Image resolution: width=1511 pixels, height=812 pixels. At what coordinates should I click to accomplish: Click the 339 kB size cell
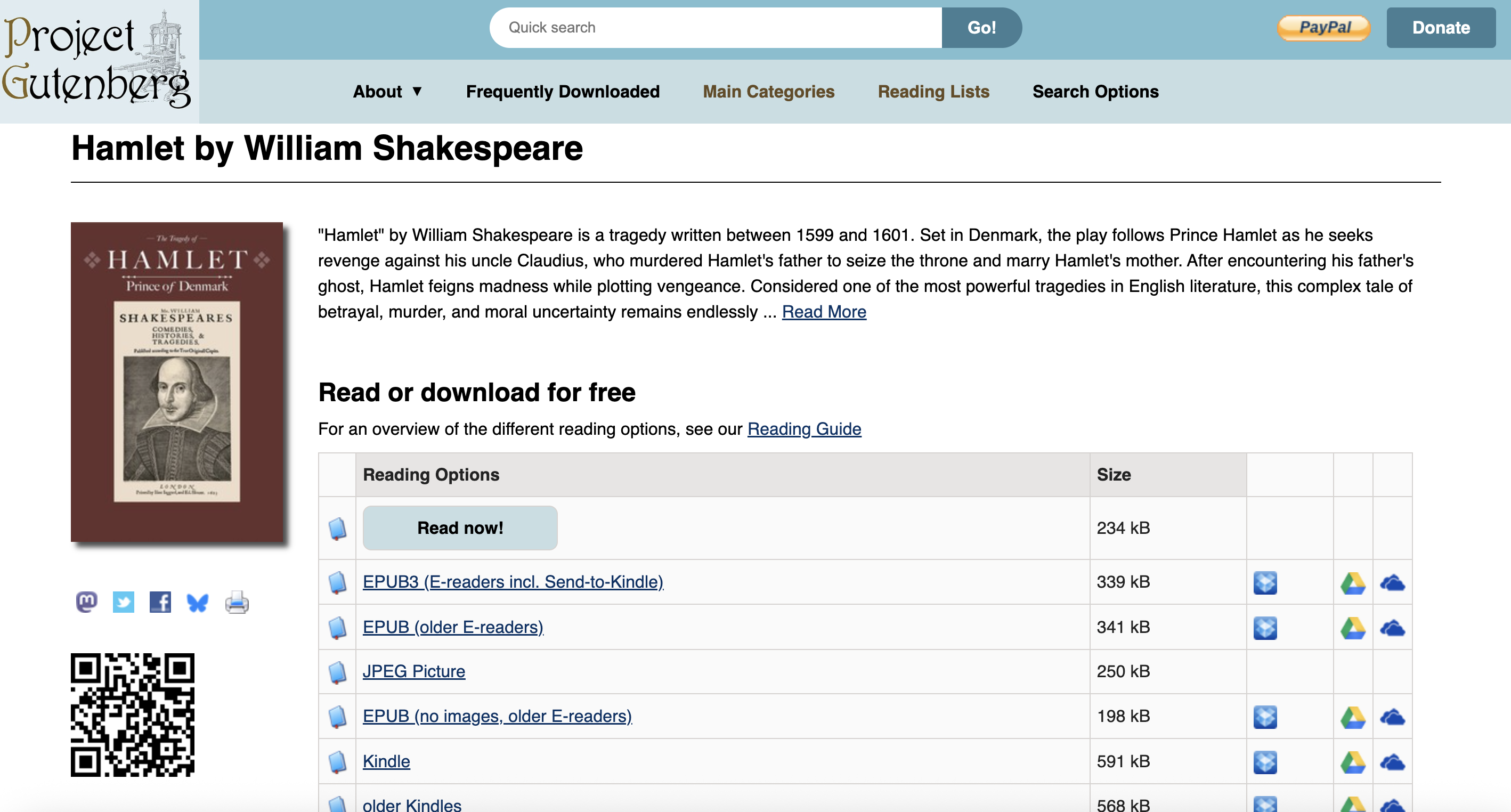point(1168,582)
